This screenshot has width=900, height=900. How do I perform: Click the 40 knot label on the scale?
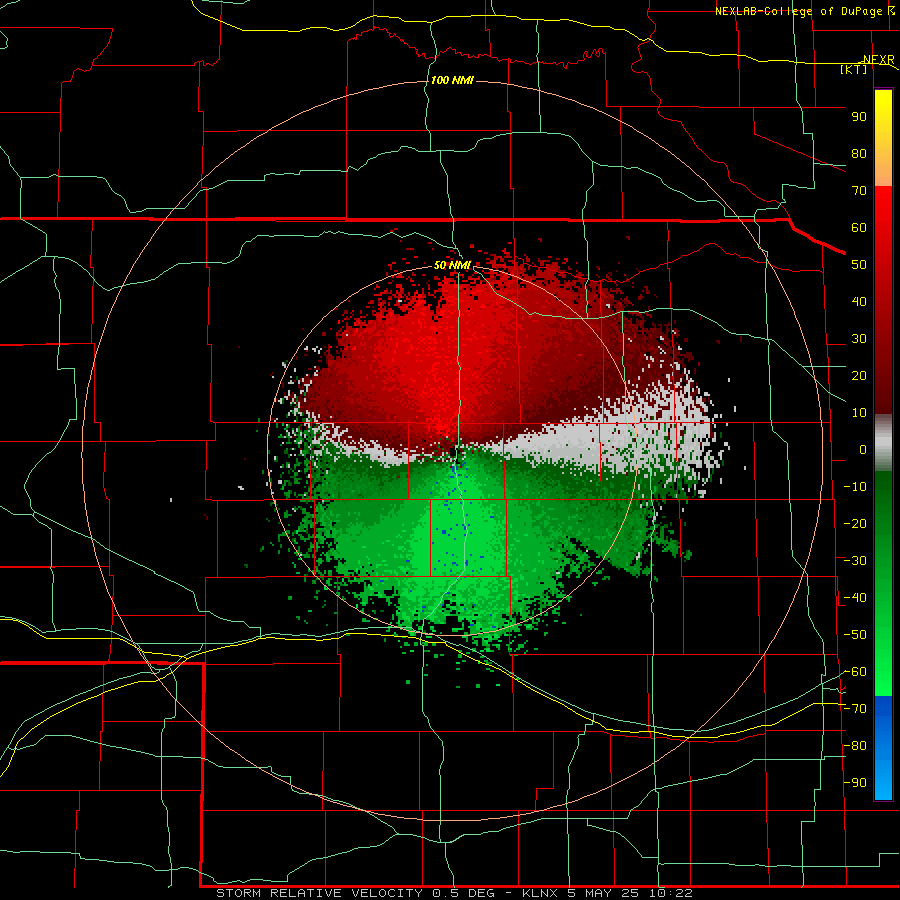tap(859, 302)
